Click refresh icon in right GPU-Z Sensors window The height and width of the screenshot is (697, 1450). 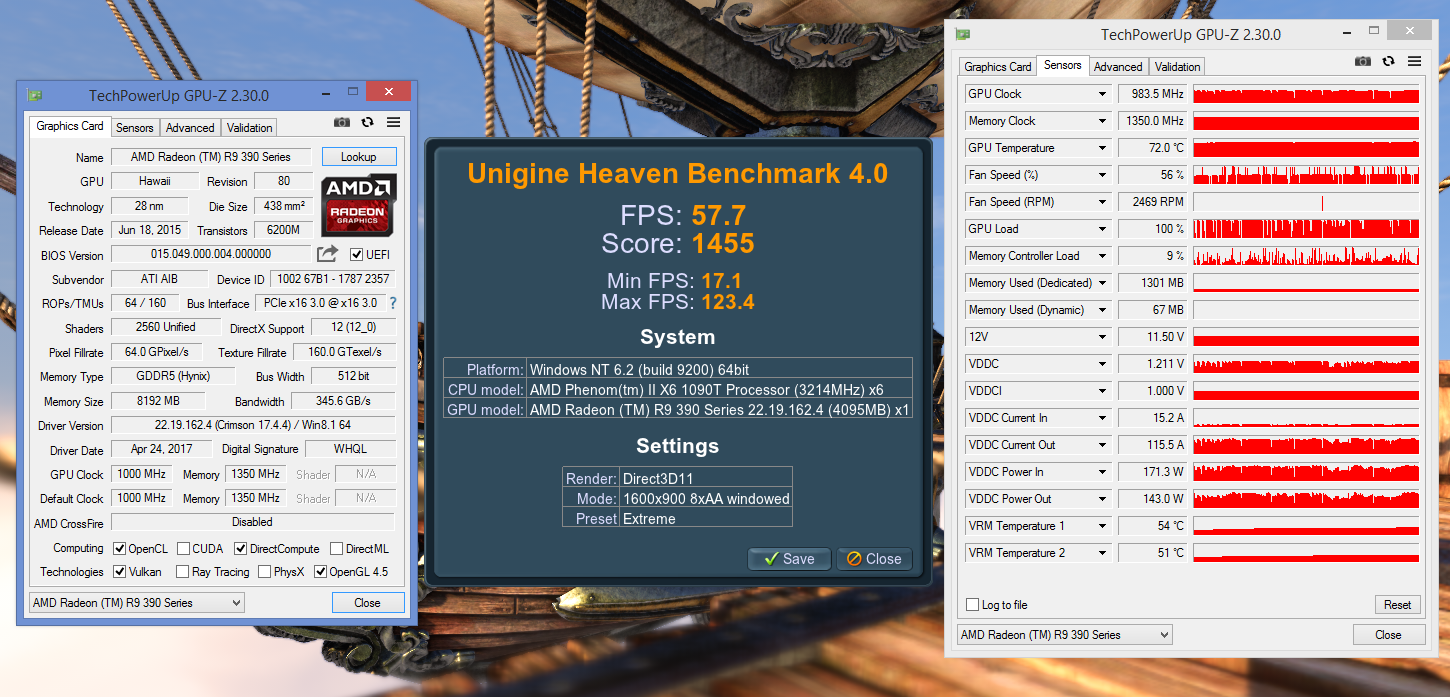(1389, 61)
